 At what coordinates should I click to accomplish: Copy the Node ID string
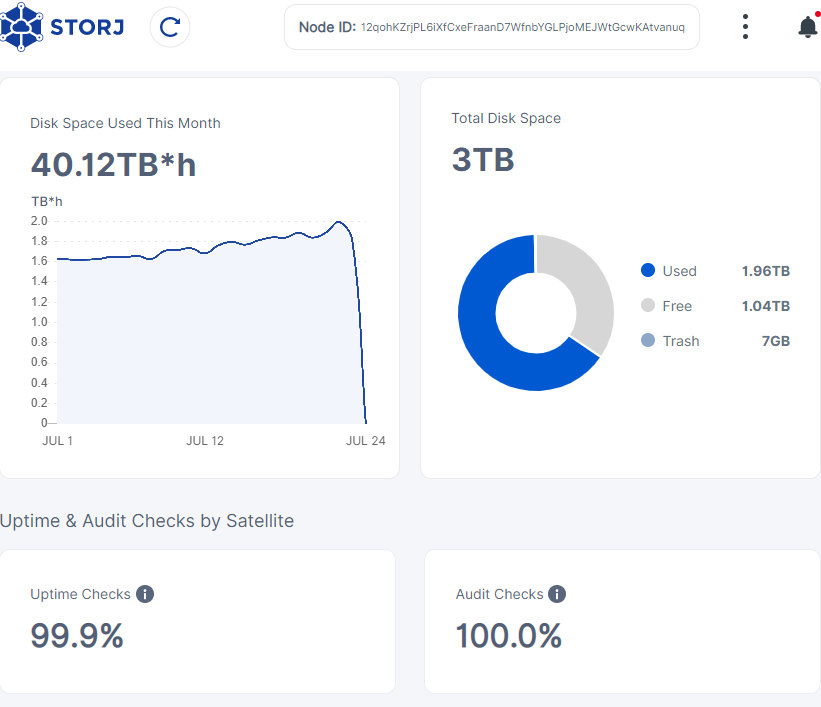click(522, 27)
